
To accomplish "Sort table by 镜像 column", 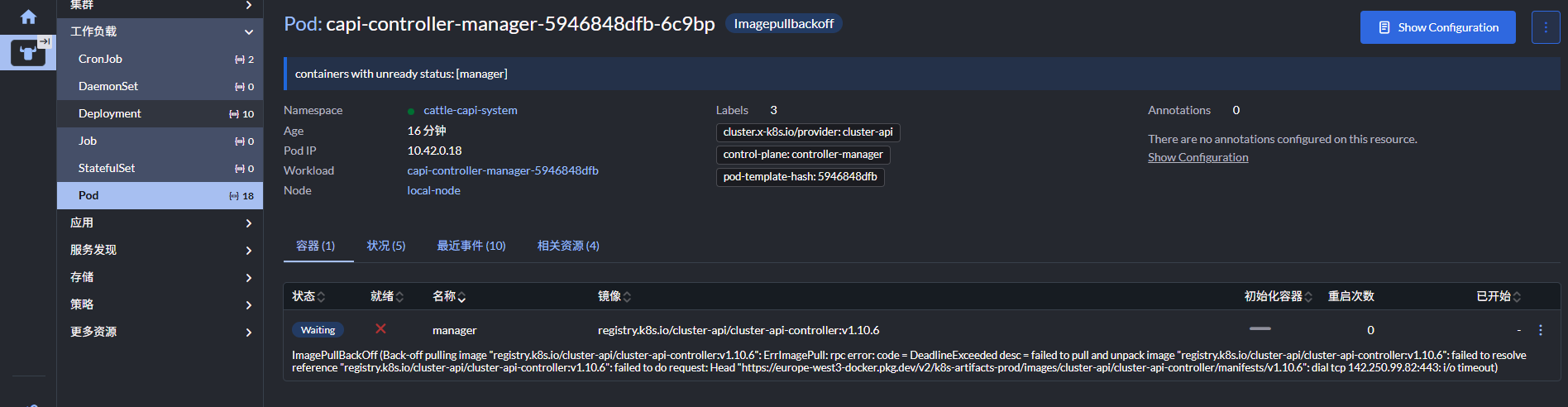I will pyautogui.click(x=614, y=296).
